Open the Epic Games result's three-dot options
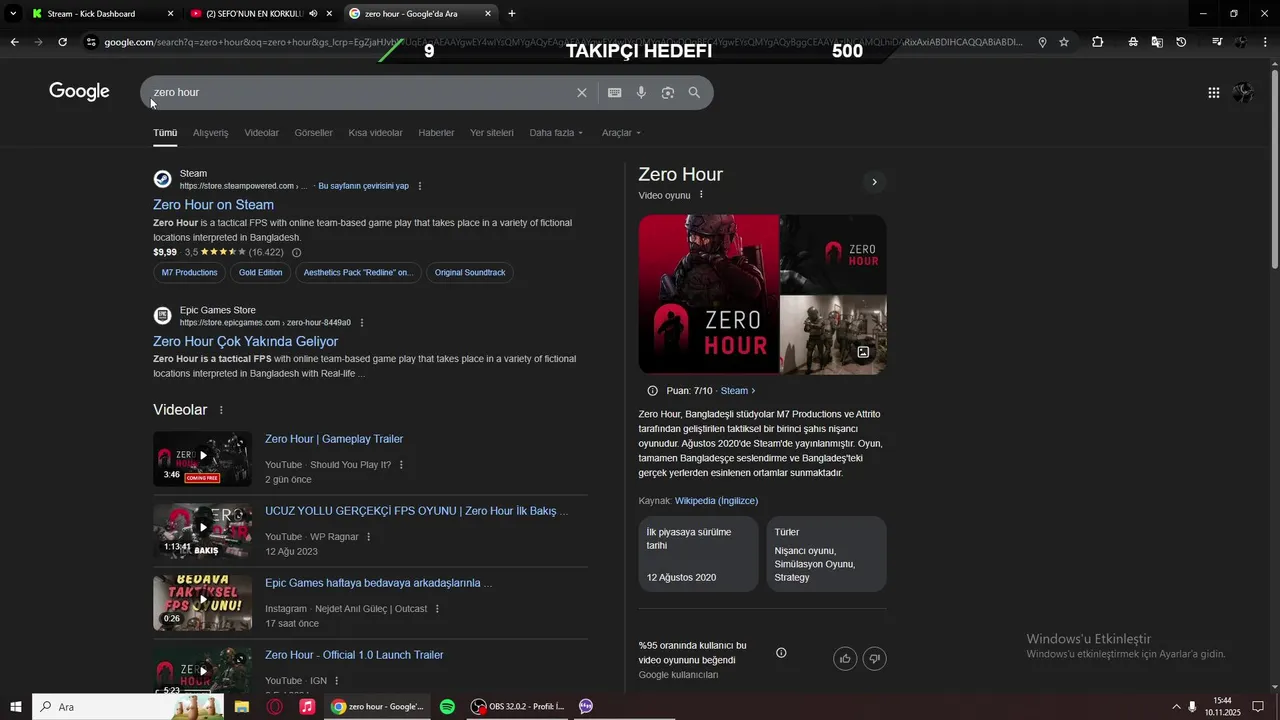This screenshot has height=720, width=1280. [362, 323]
